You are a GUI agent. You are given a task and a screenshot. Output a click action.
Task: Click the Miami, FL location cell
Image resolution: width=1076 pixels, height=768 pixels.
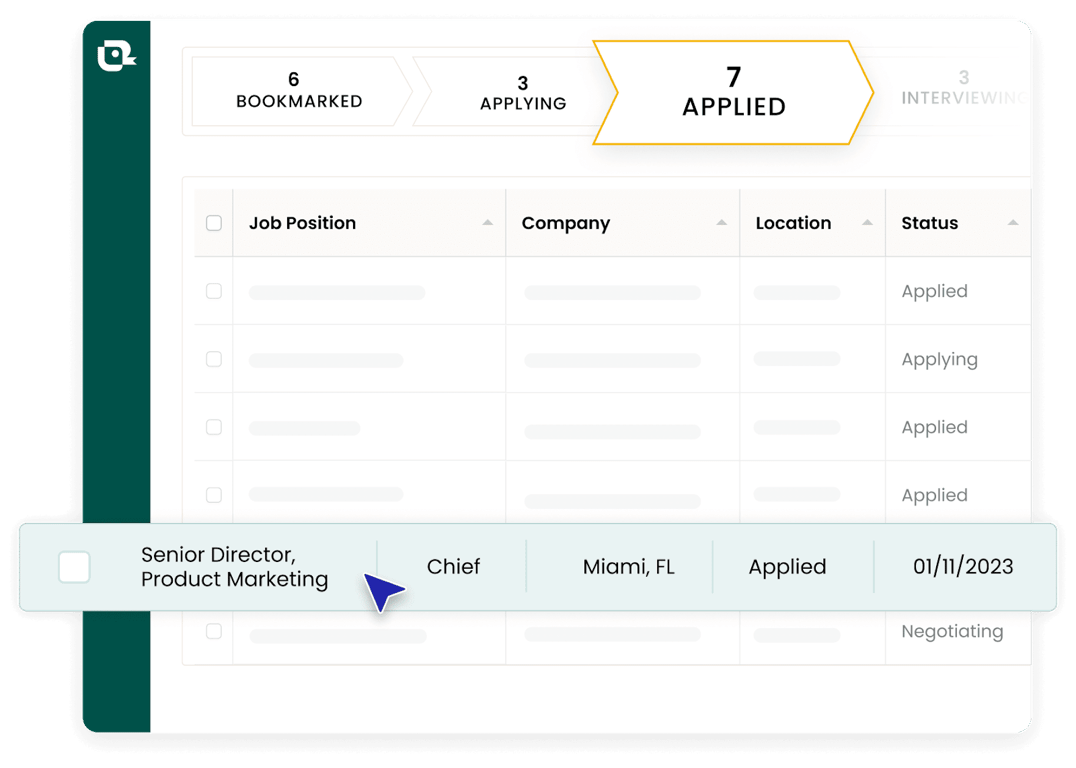pyautogui.click(x=629, y=567)
